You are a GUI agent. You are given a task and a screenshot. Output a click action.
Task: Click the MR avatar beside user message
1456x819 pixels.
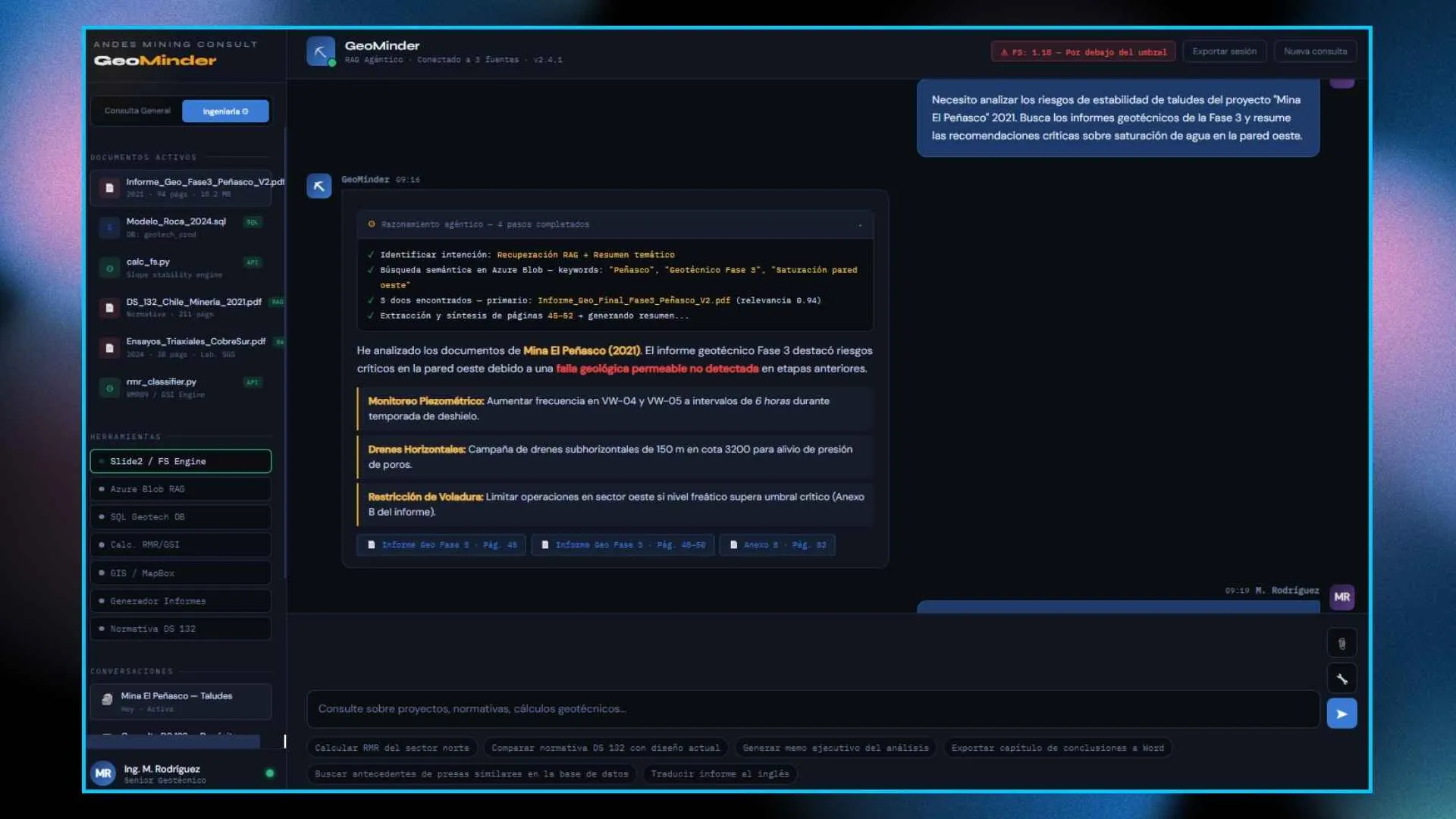click(1341, 597)
